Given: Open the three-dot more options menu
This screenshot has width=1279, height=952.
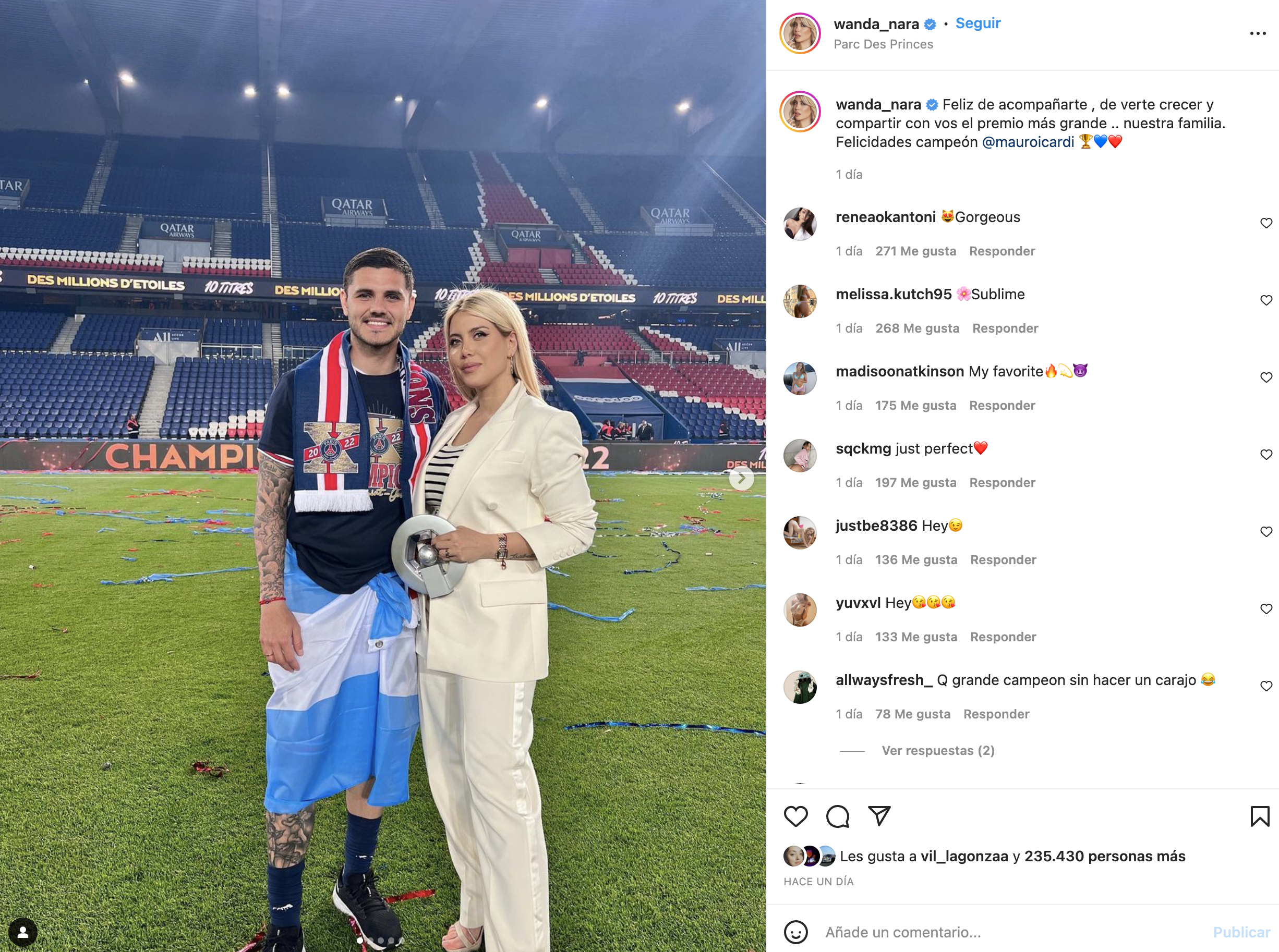Looking at the screenshot, I should pos(1258,33).
